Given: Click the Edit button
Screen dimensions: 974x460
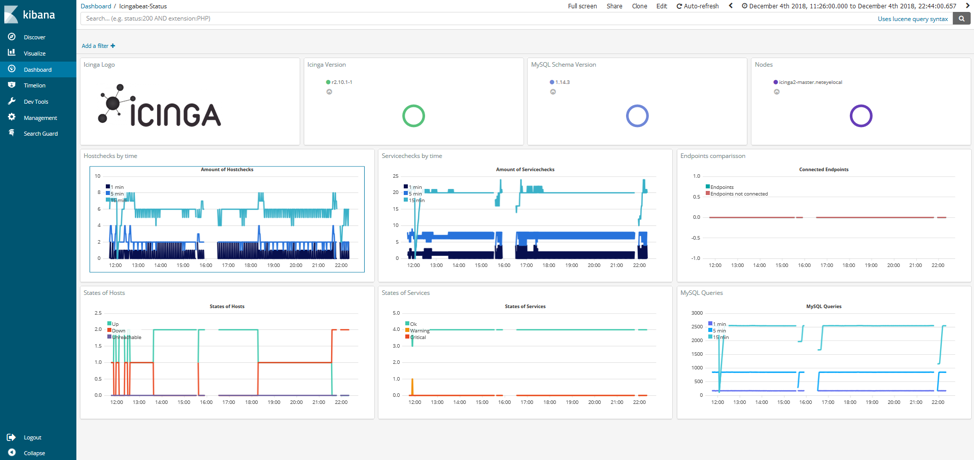Looking at the screenshot, I should click(662, 6).
